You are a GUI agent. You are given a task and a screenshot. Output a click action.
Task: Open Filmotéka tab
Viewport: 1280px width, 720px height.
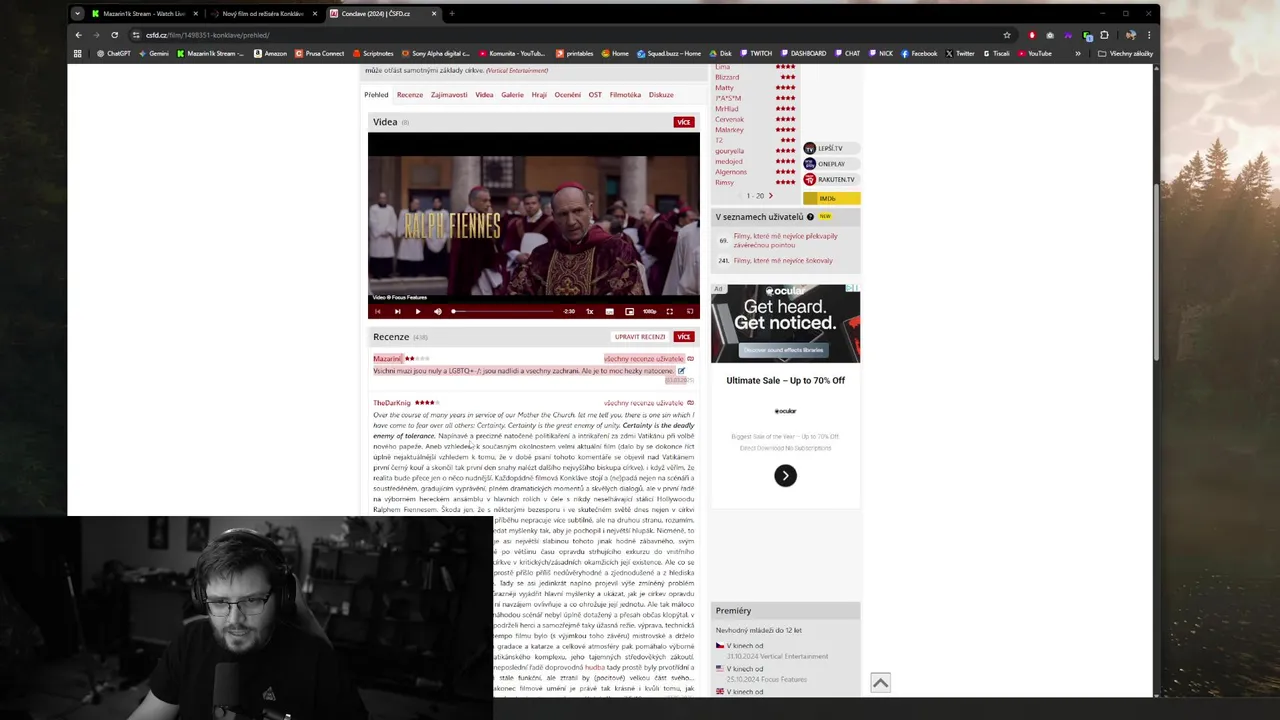pyautogui.click(x=625, y=95)
